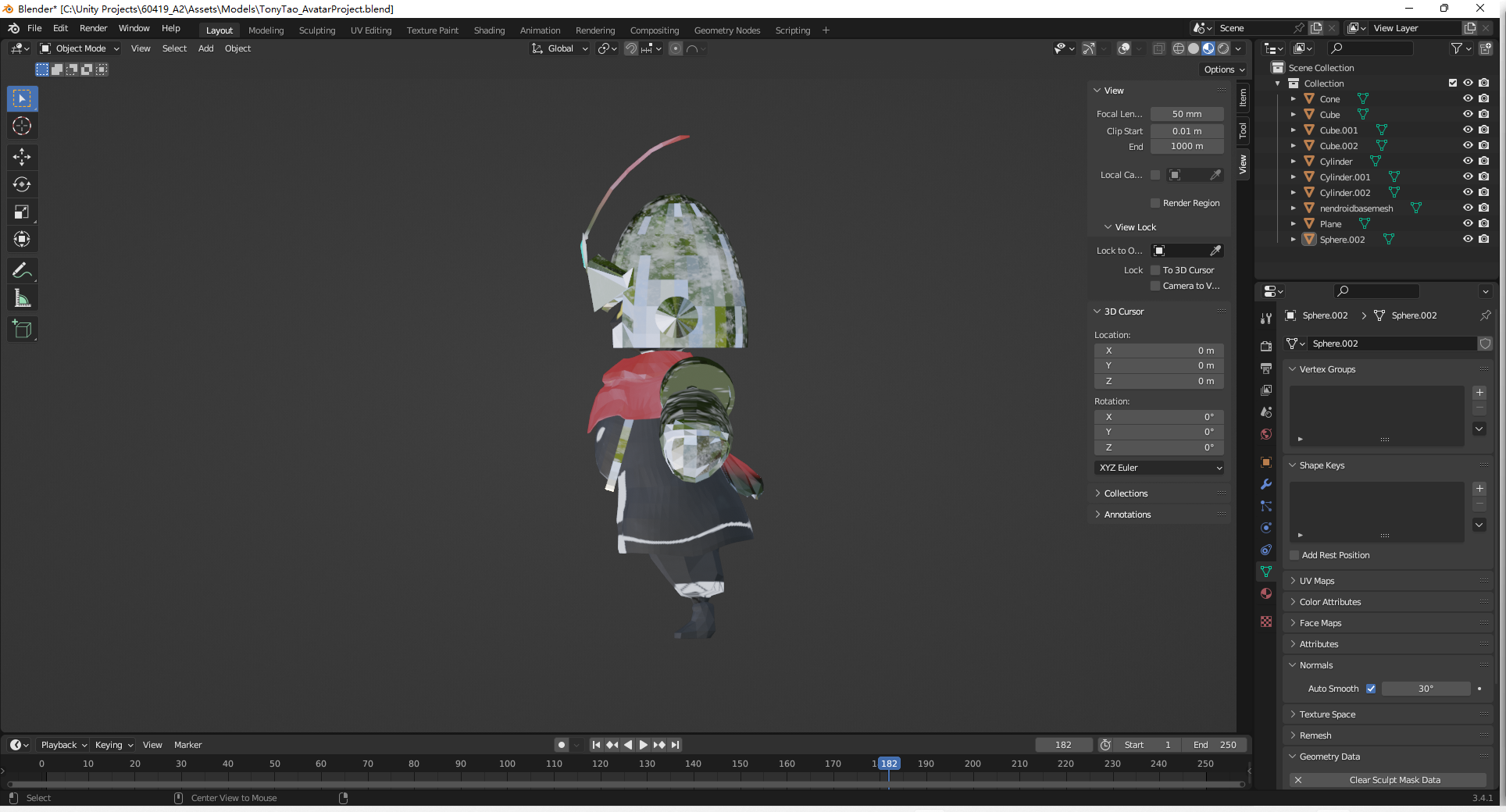Open the Material properties tab icon
Screen dimensions: 1506x812
[x=1266, y=593]
